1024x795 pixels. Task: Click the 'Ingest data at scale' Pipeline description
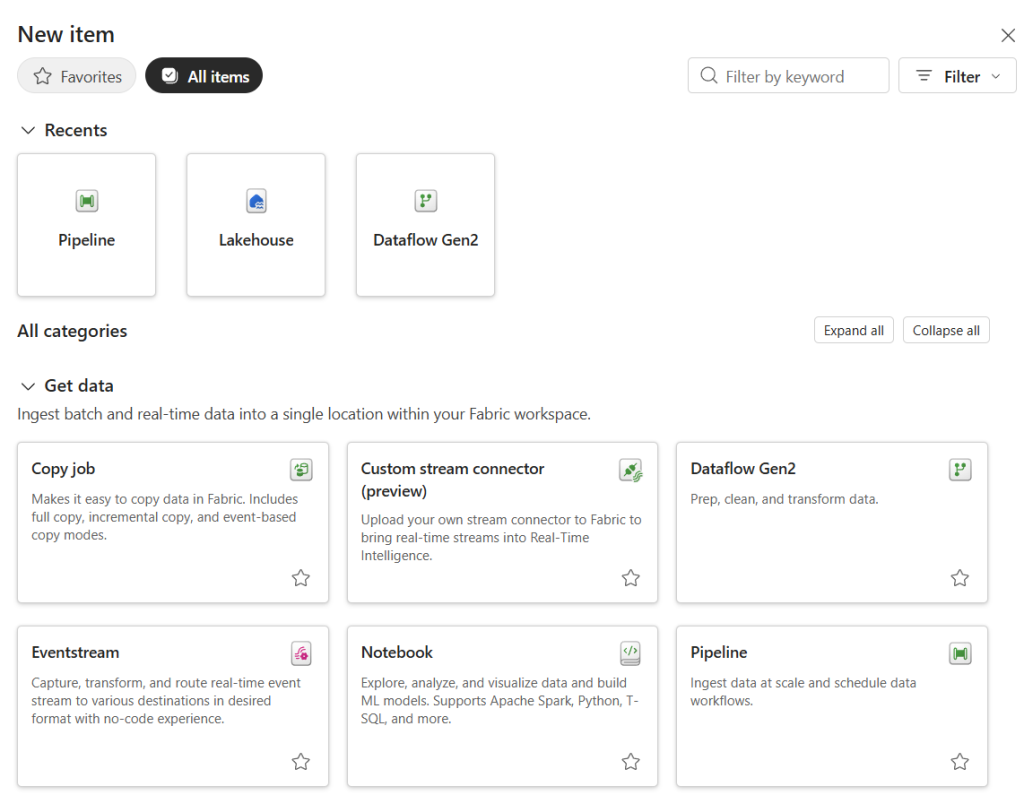tap(803, 692)
